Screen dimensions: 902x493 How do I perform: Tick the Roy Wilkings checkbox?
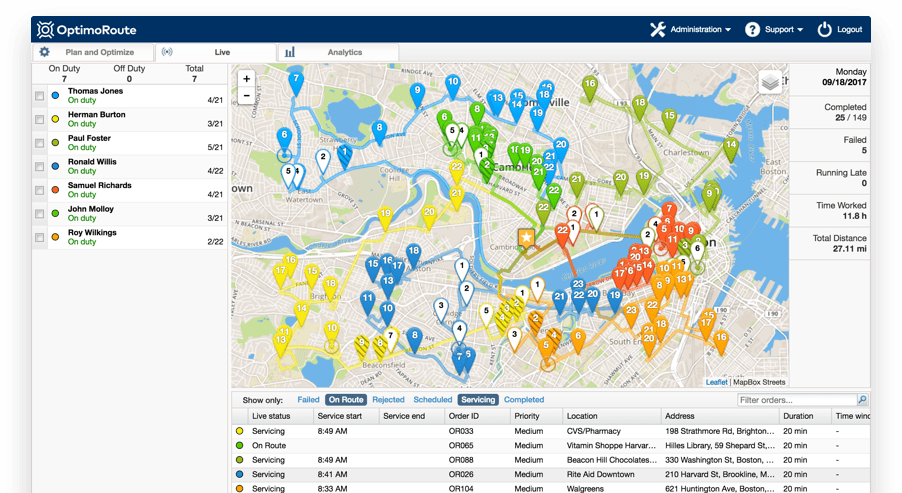(x=39, y=237)
